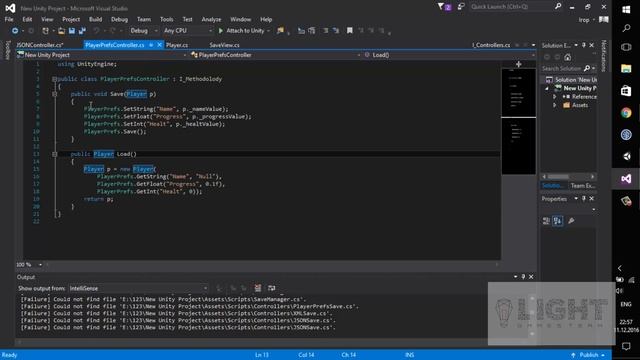Click Categorized view in Properties panel

(x=546, y=221)
